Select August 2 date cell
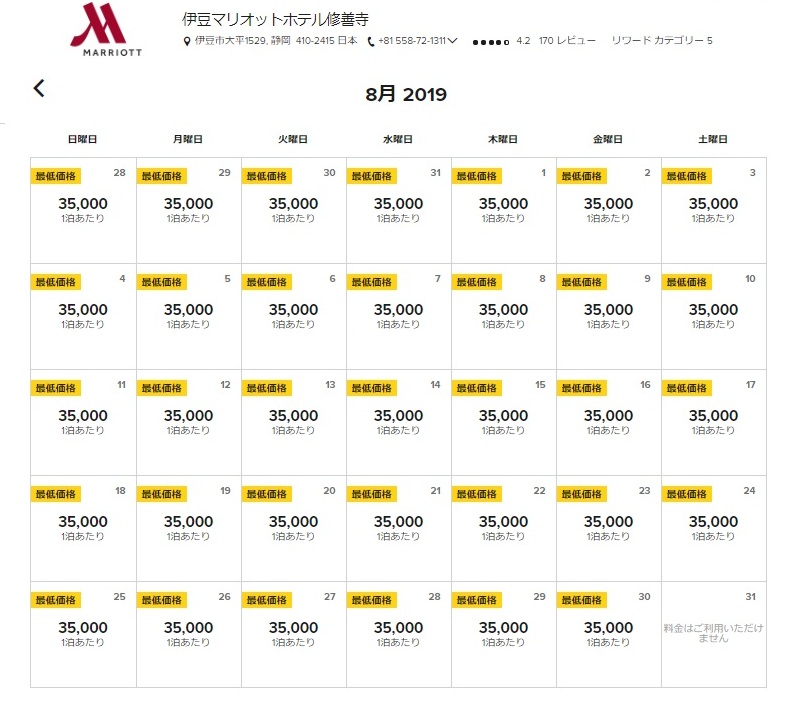Image resolution: width=787 pixels, height=705 pixels. coord(608,210)
